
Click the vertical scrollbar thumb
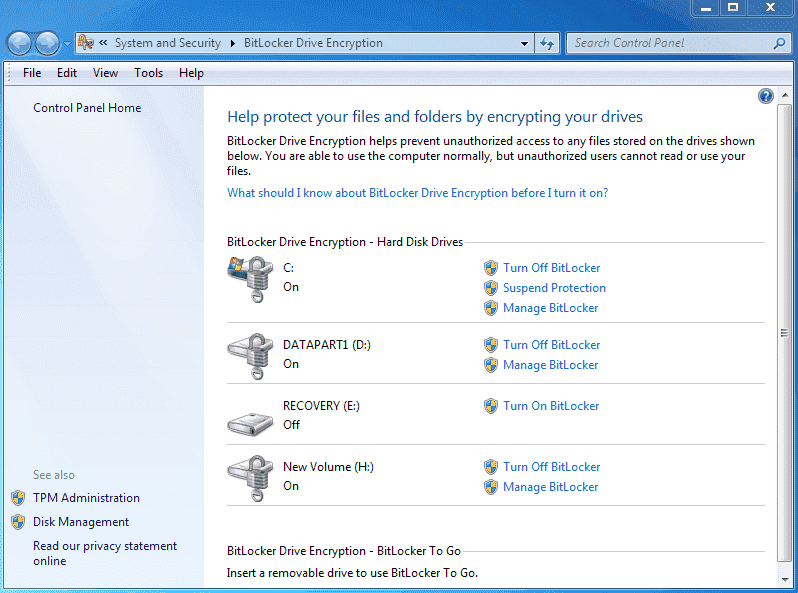(784, 333)
